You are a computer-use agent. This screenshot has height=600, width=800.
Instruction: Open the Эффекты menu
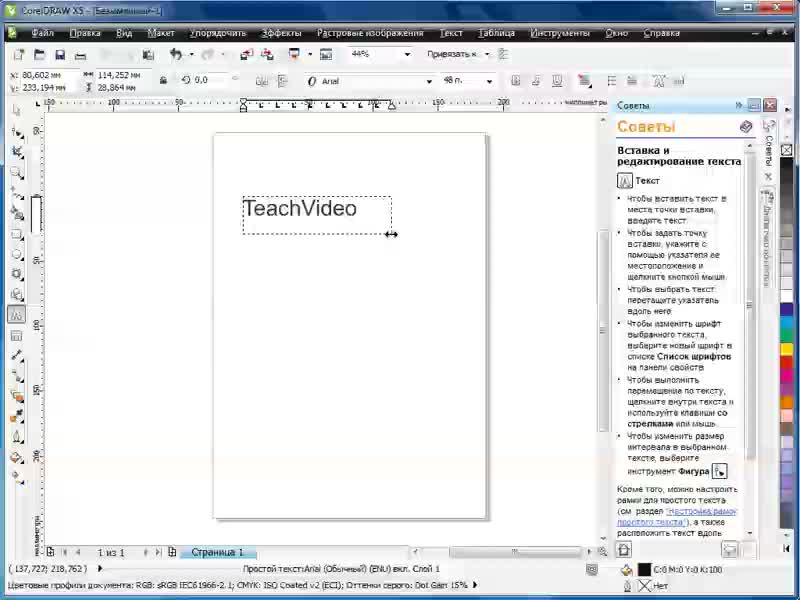click(x=281, y=33)
